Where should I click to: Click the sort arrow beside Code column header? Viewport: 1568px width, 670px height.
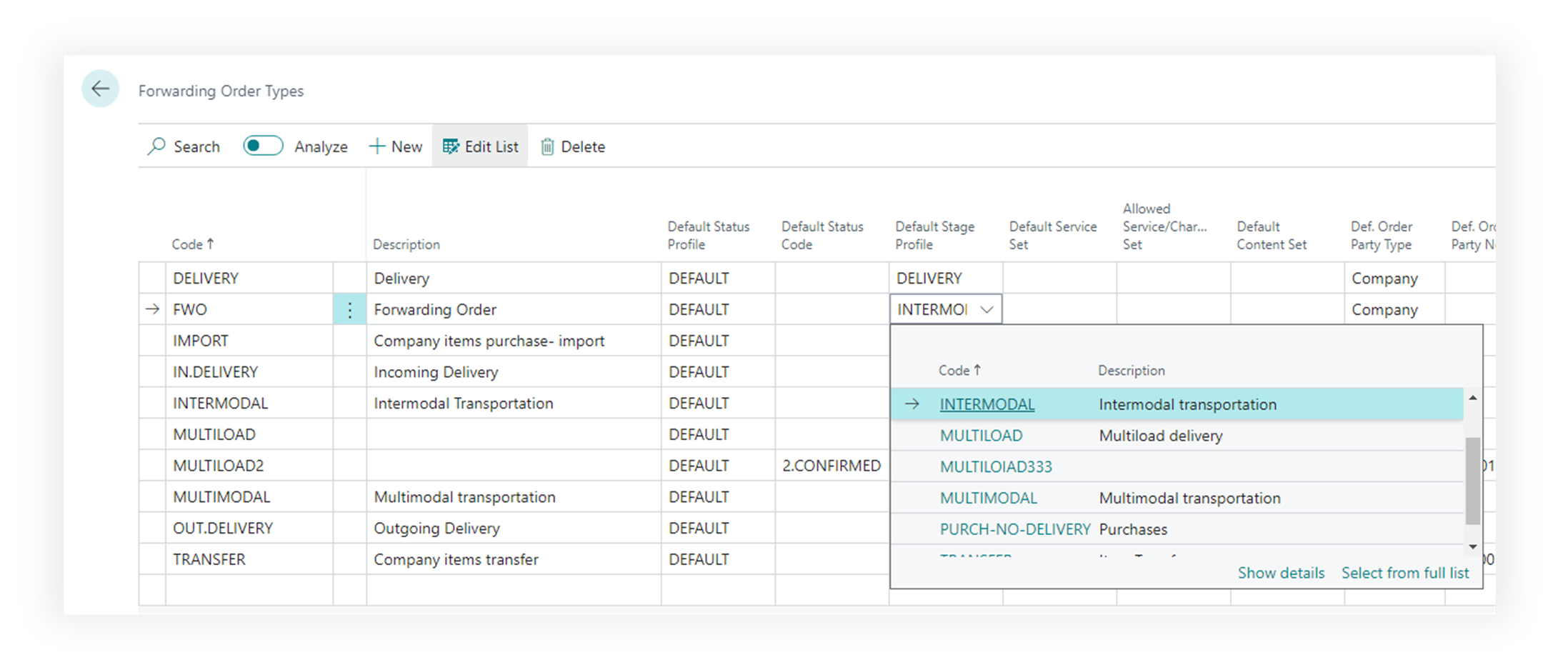pos(210,244)
